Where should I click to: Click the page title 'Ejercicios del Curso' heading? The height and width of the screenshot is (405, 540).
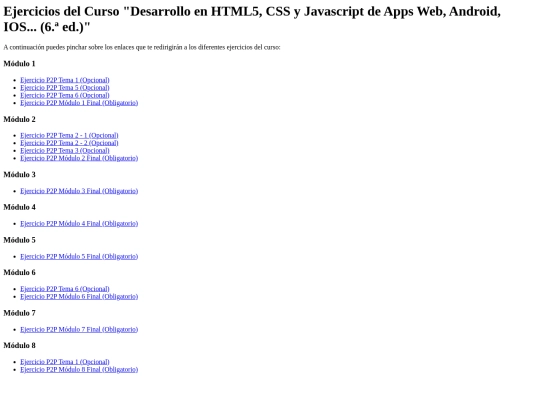pos(252,19)
